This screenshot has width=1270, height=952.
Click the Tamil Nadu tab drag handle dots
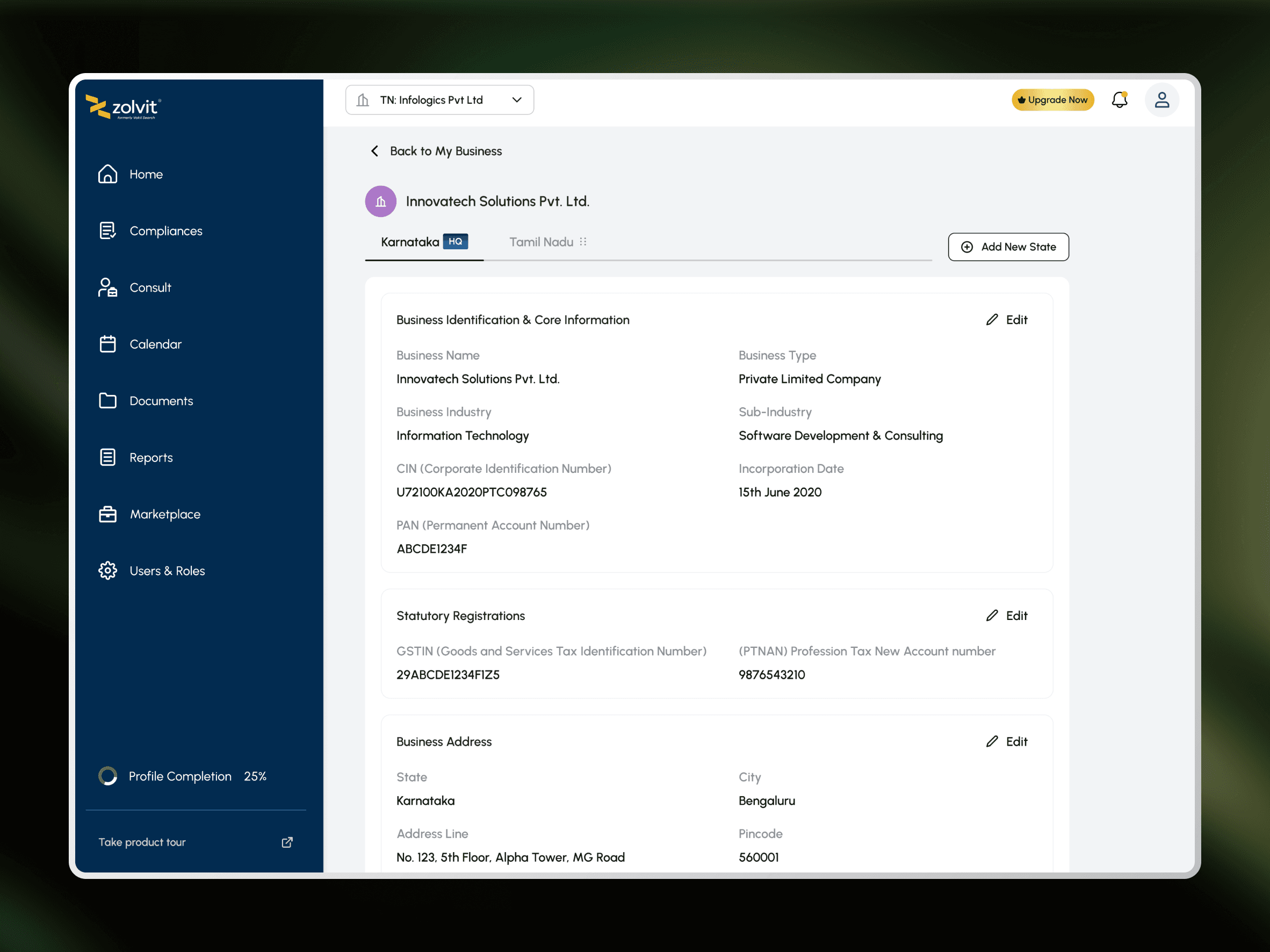pos(583,242)
